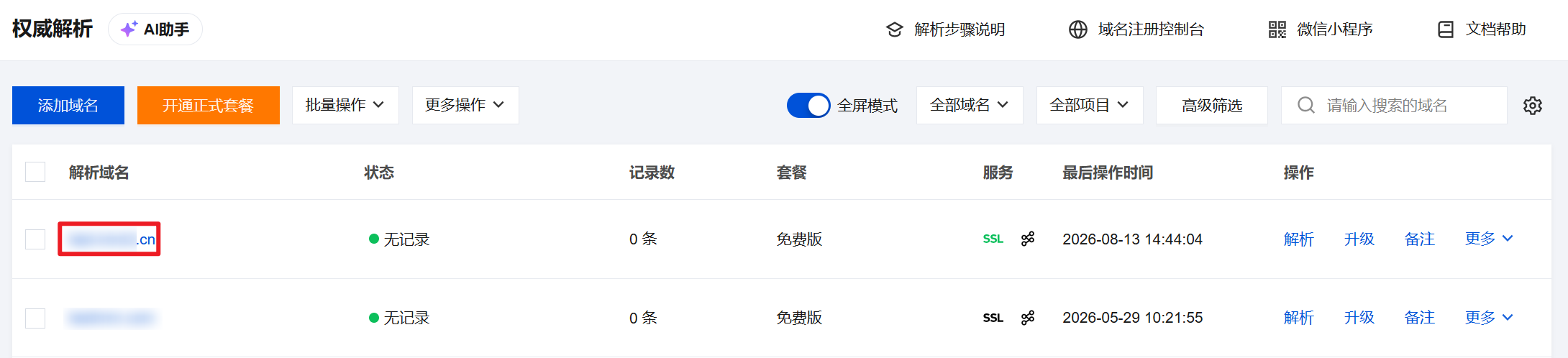The height and width of the screenshot is (358, 1568).
Task: Open table settings gear icon
Action: (1532, 106)
